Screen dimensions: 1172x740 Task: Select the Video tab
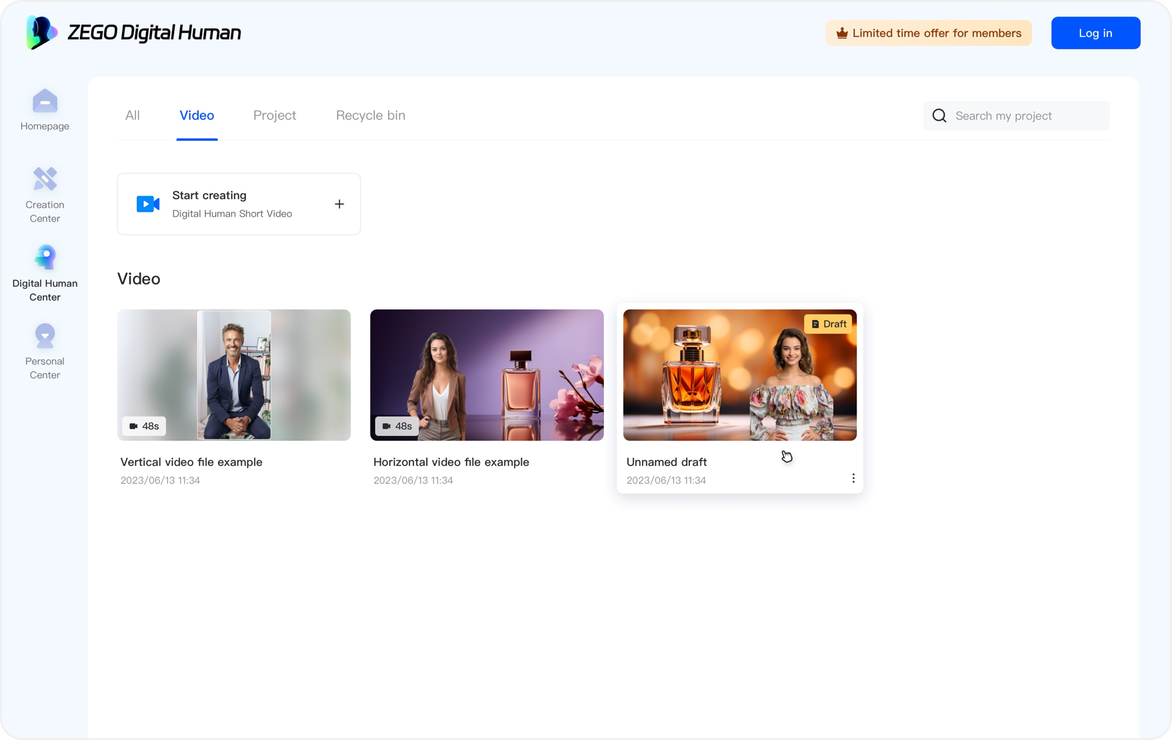coord(197,116)
